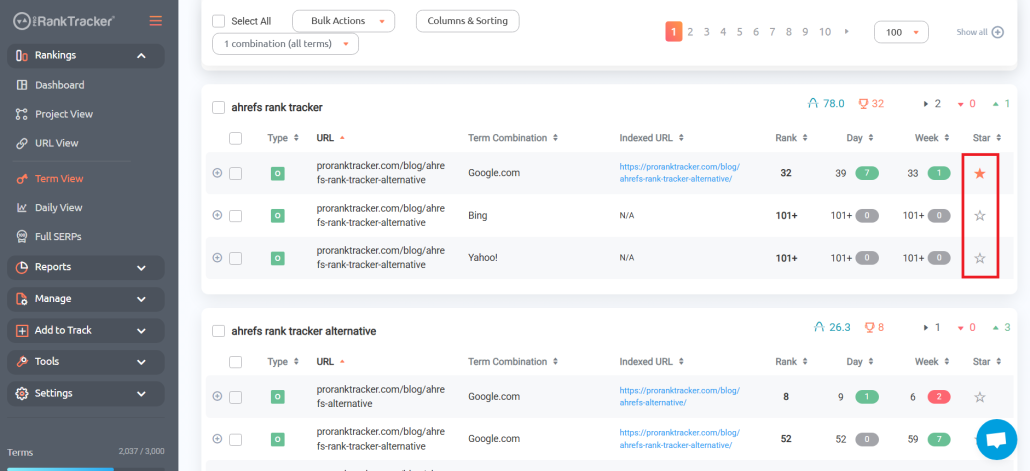Tick the checkbox in rank 52 row

tap(235, 439)
